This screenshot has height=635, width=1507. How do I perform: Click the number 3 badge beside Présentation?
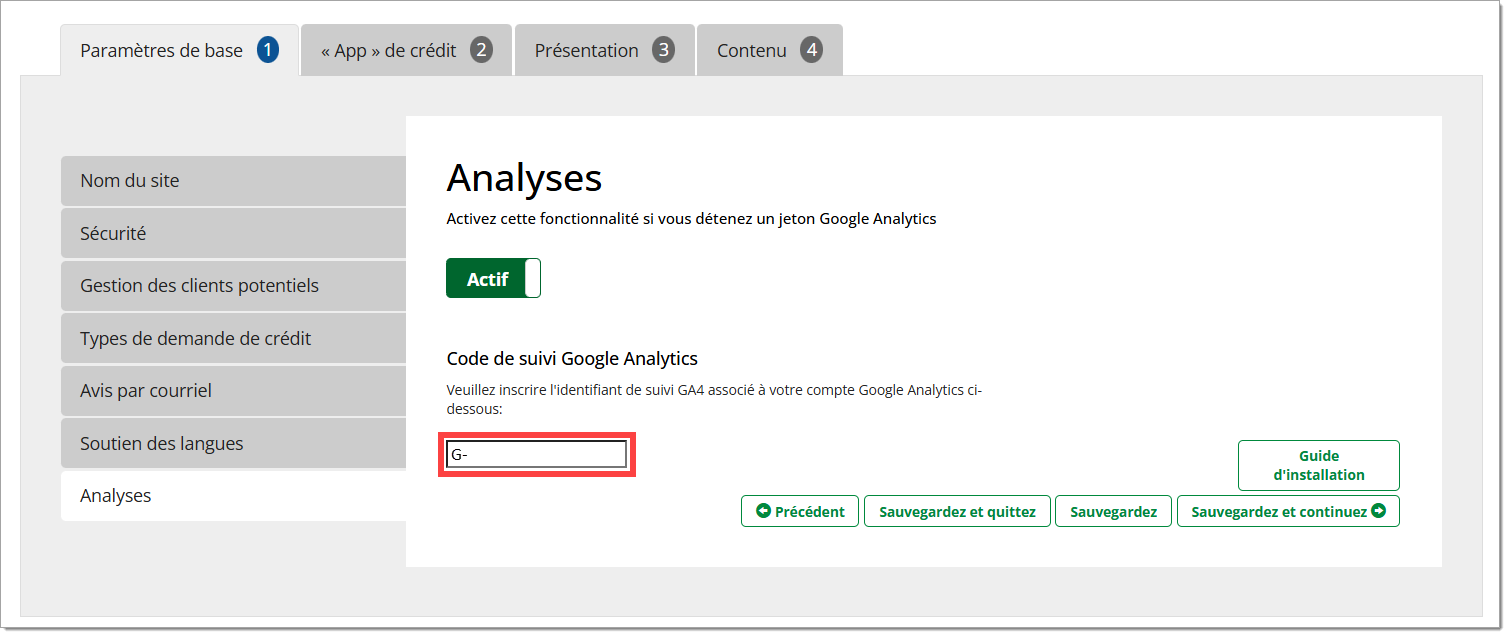tap(663, 50)
